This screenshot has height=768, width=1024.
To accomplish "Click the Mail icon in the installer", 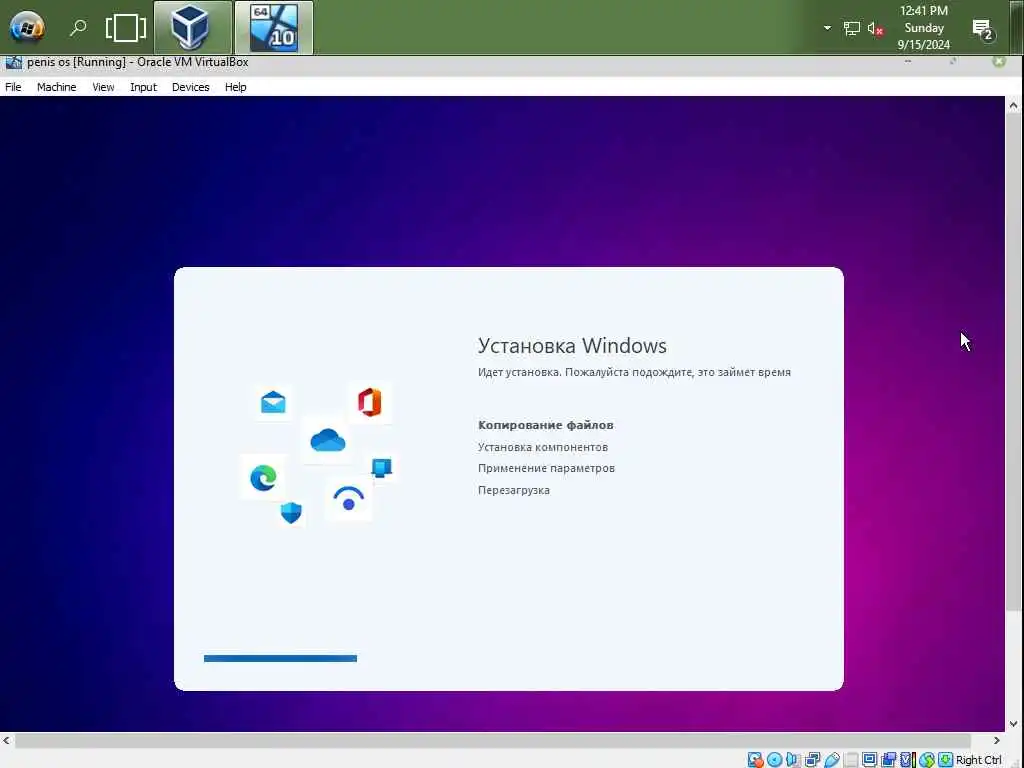I will tap(273, 402).
